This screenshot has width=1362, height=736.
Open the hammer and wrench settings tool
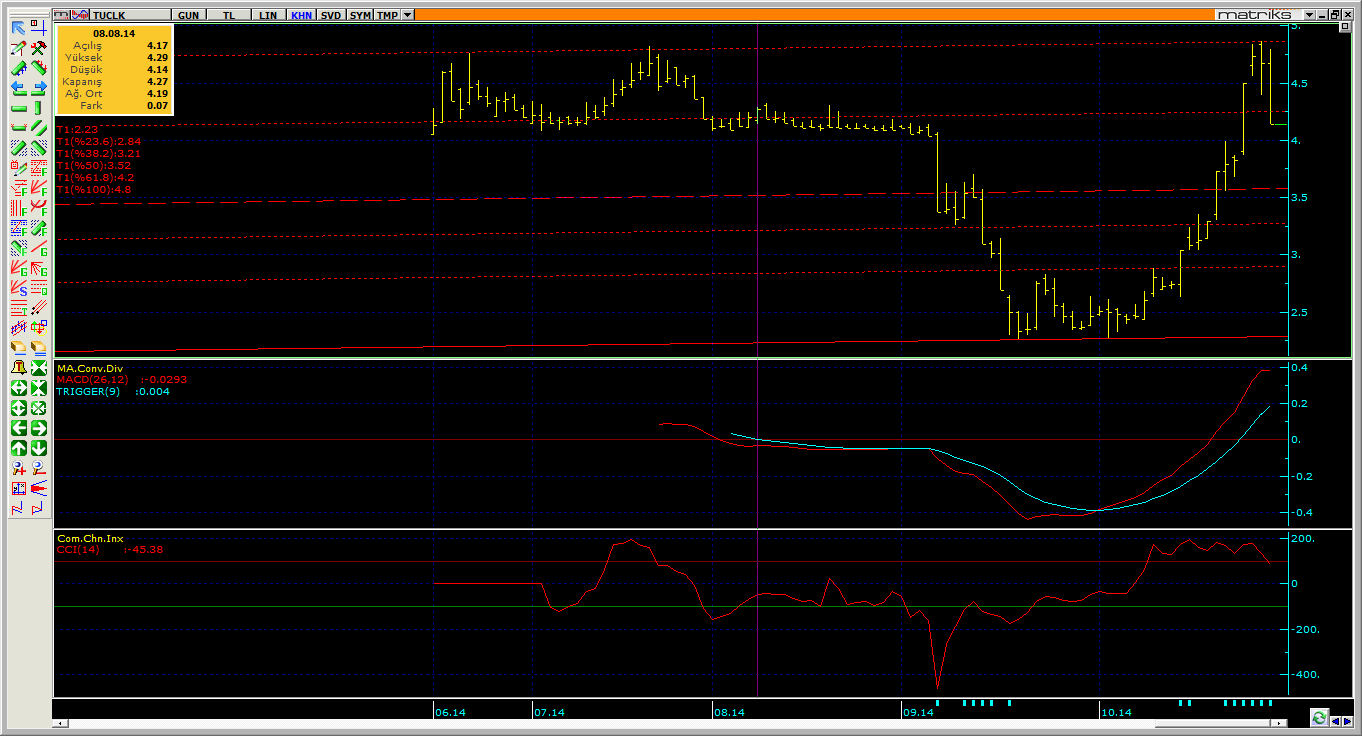click(x=38, y=47)
